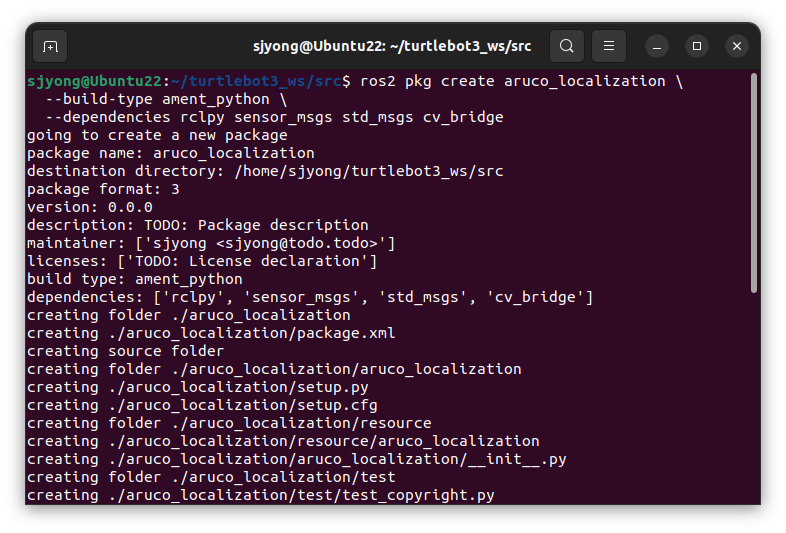Click the licenses TODO output line
Viewport: 786px width, 533px height.
[x=202, y=261]
